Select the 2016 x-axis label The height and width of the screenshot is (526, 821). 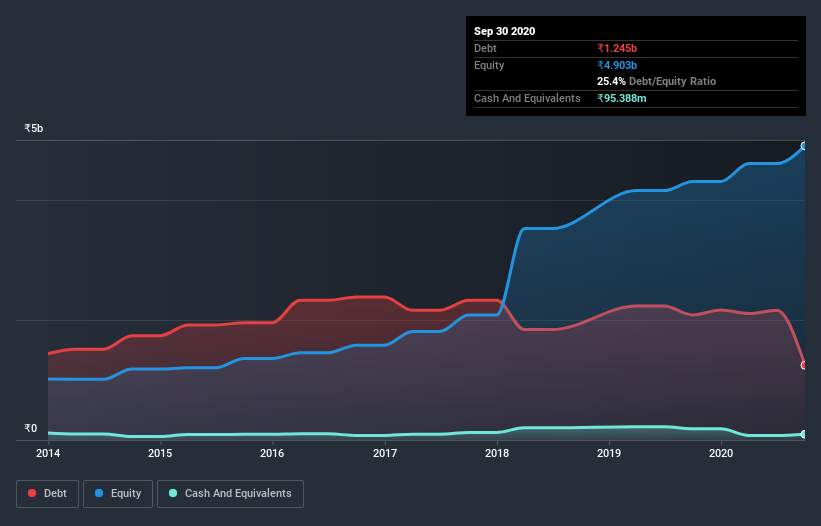(x=272, y=453)
